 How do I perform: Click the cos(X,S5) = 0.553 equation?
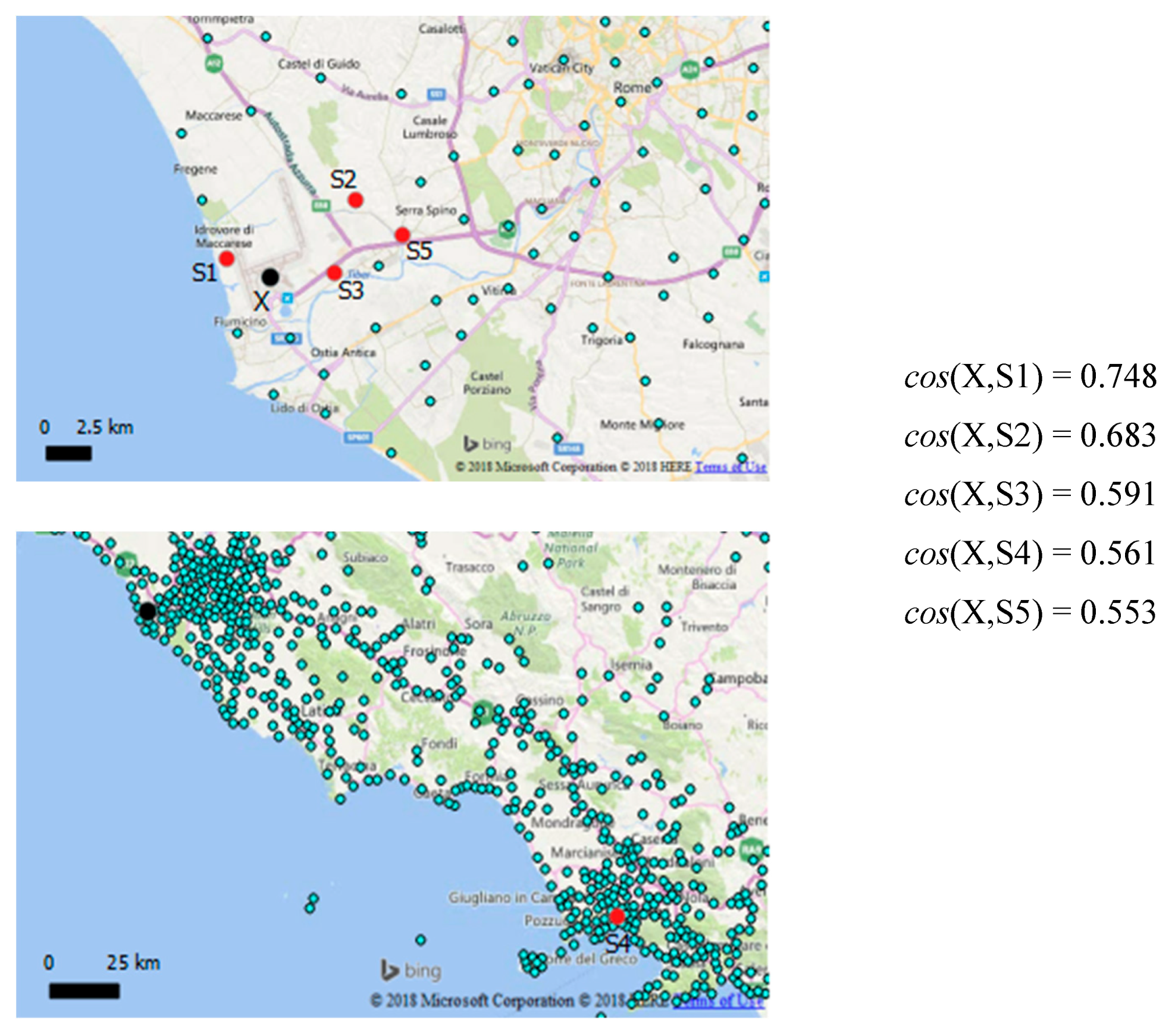(x=1030, y=612)
